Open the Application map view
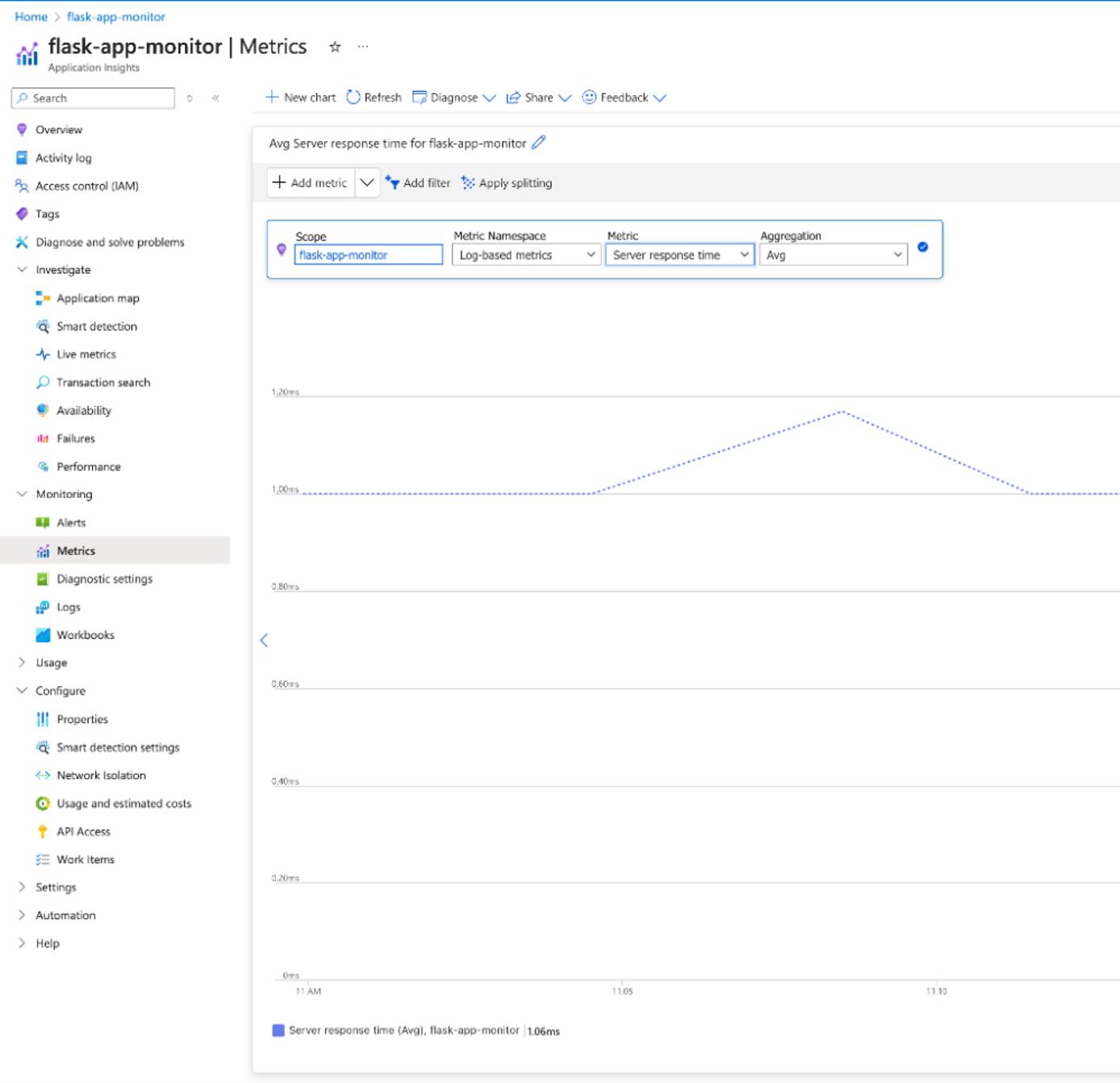This screenshot has height=1083, width=1120. 97,298
